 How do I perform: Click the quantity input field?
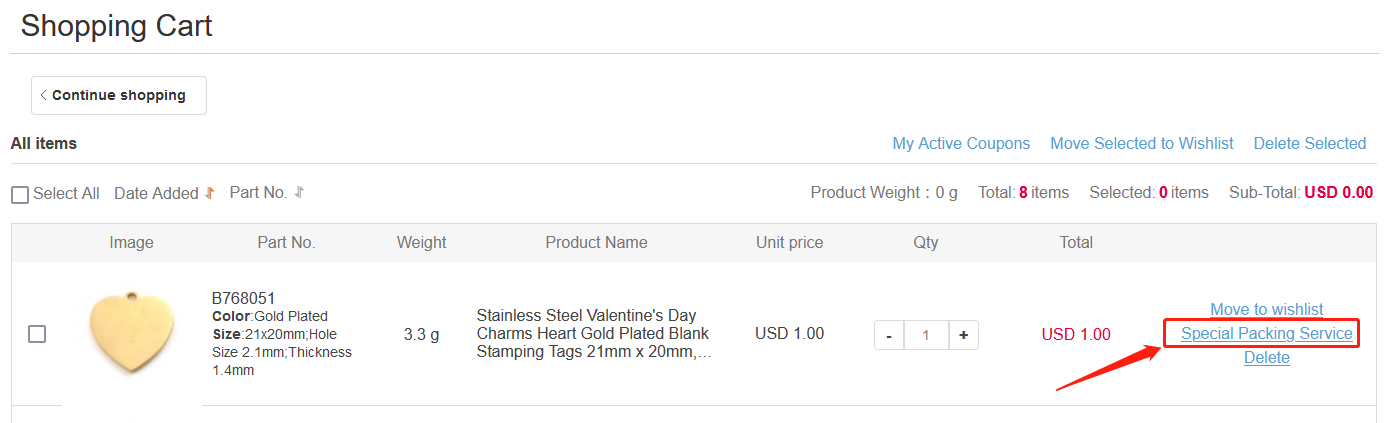point(926,335)
